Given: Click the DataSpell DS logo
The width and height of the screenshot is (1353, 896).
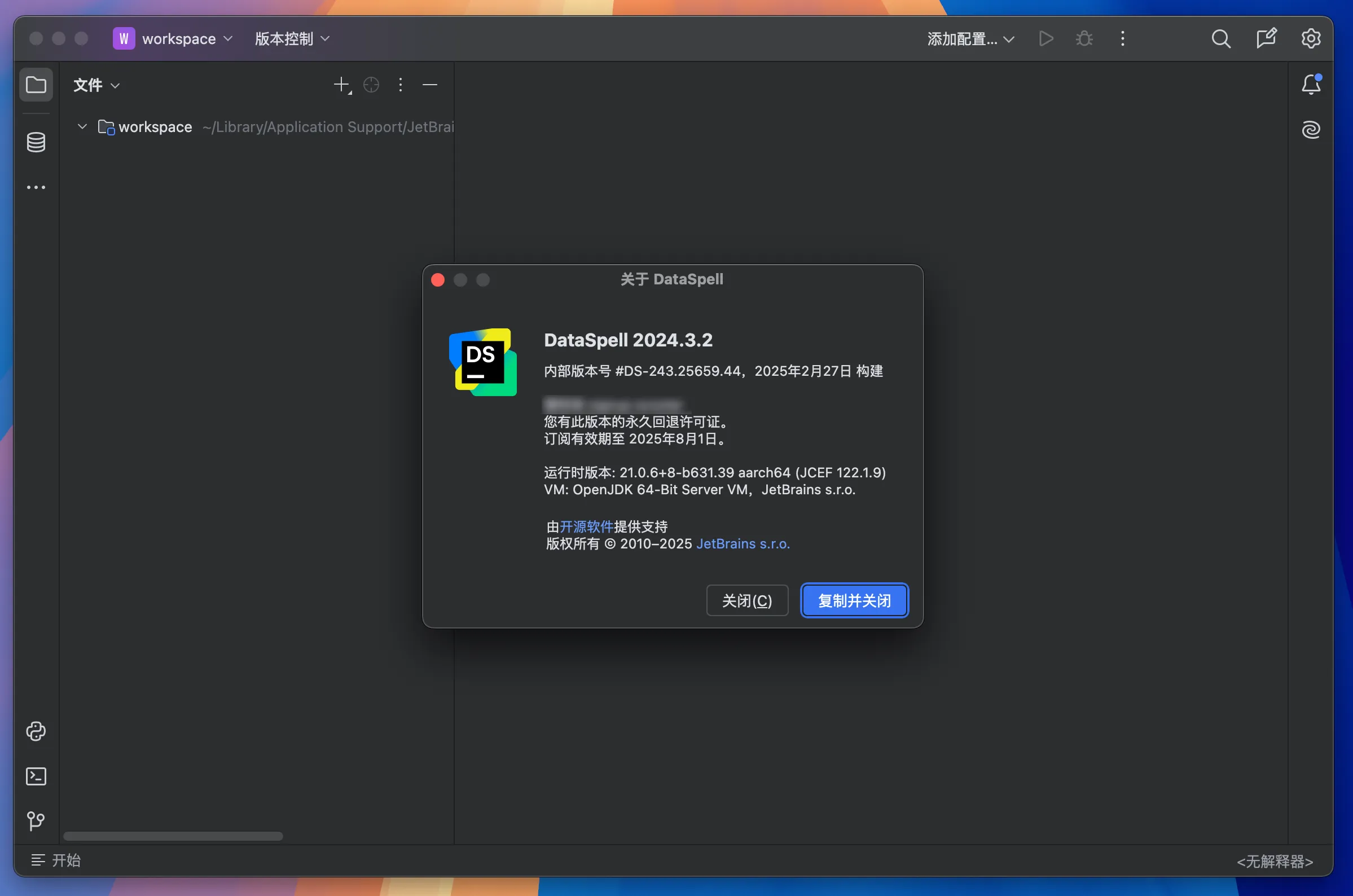Looking at the screenshot, I should click(x=483, y=362).
